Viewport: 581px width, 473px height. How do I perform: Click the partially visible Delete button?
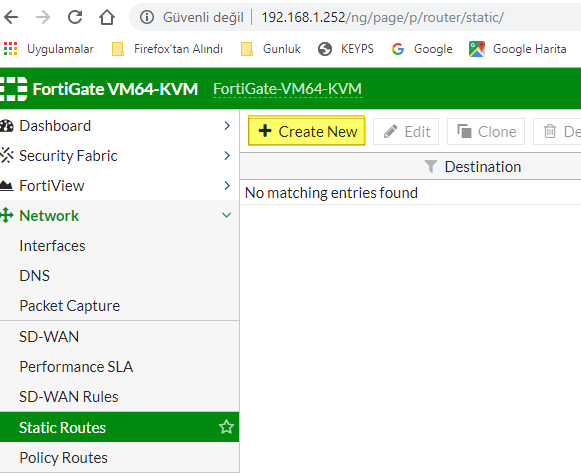[557, 131]
